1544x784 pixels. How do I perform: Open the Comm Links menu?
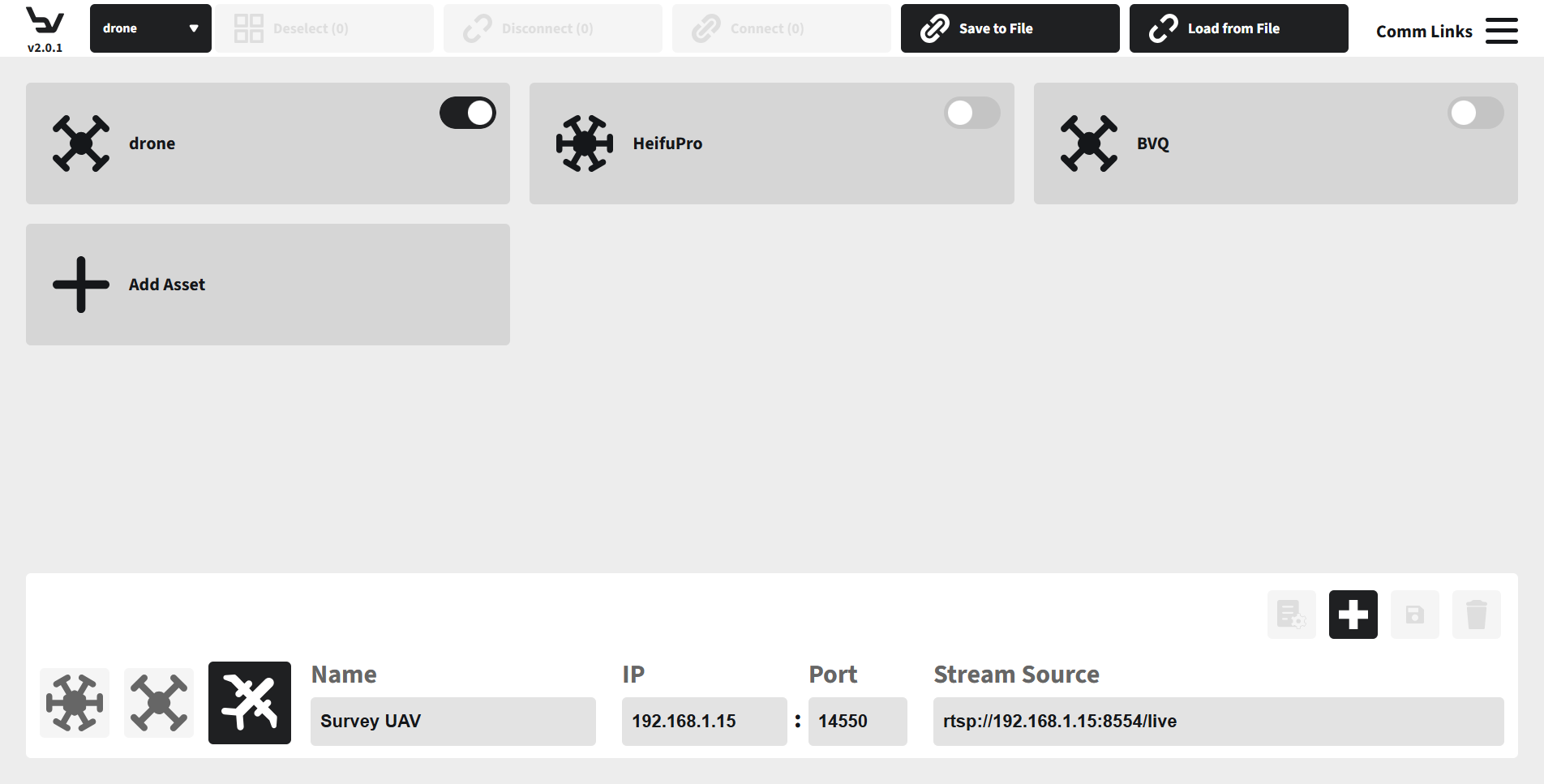tap(1424, 31)
